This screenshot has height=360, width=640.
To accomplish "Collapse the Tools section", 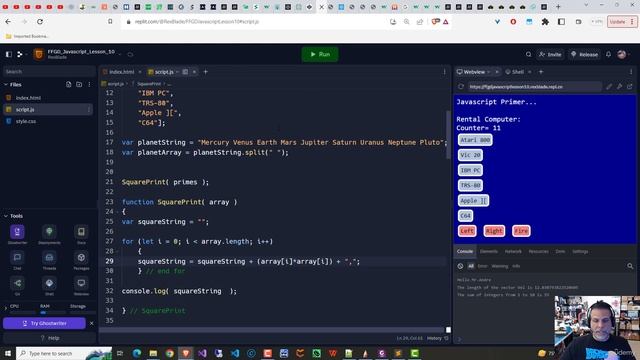I will coord(6,216).
